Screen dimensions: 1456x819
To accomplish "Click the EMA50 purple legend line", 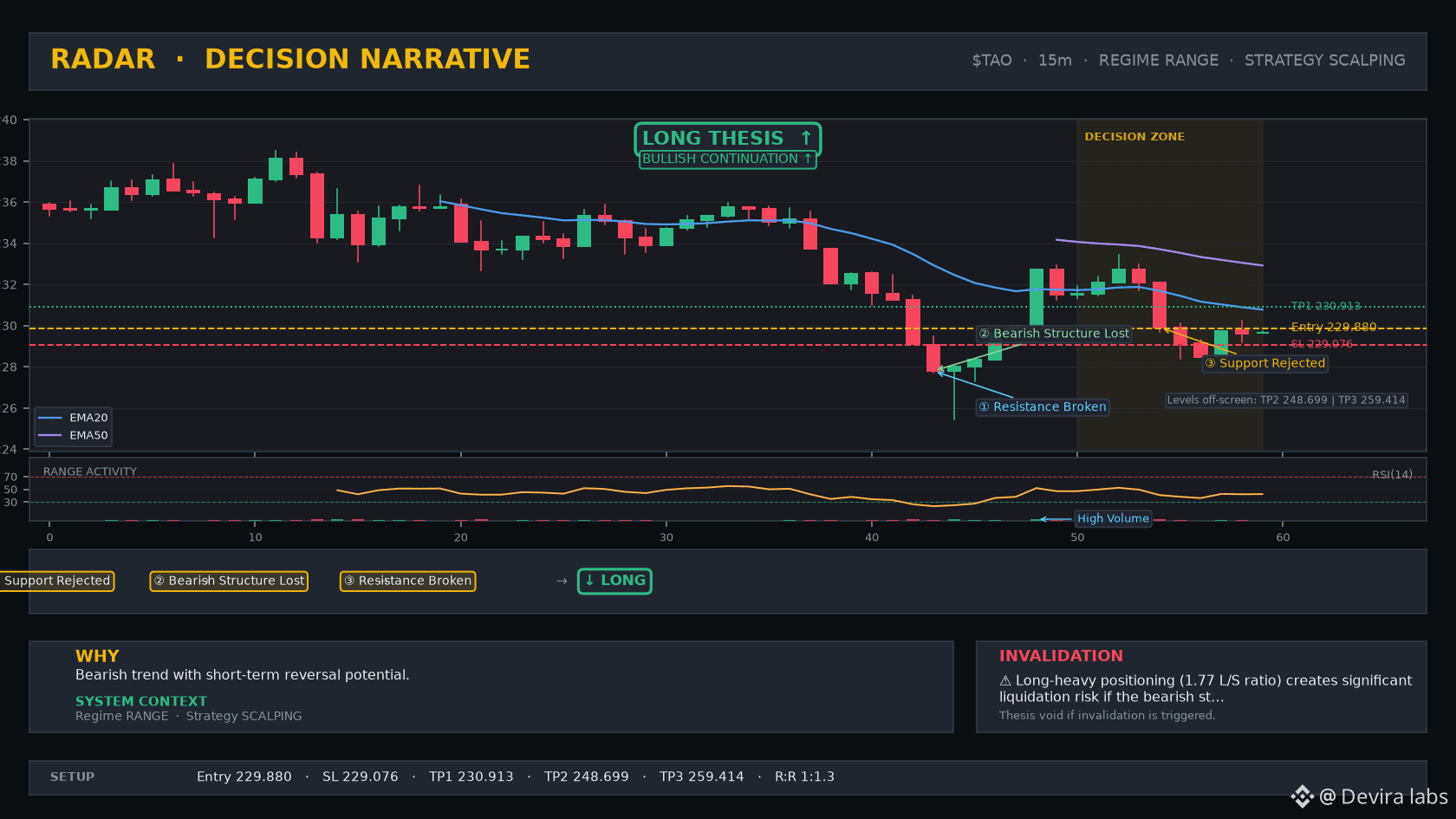I will (50, 435).
